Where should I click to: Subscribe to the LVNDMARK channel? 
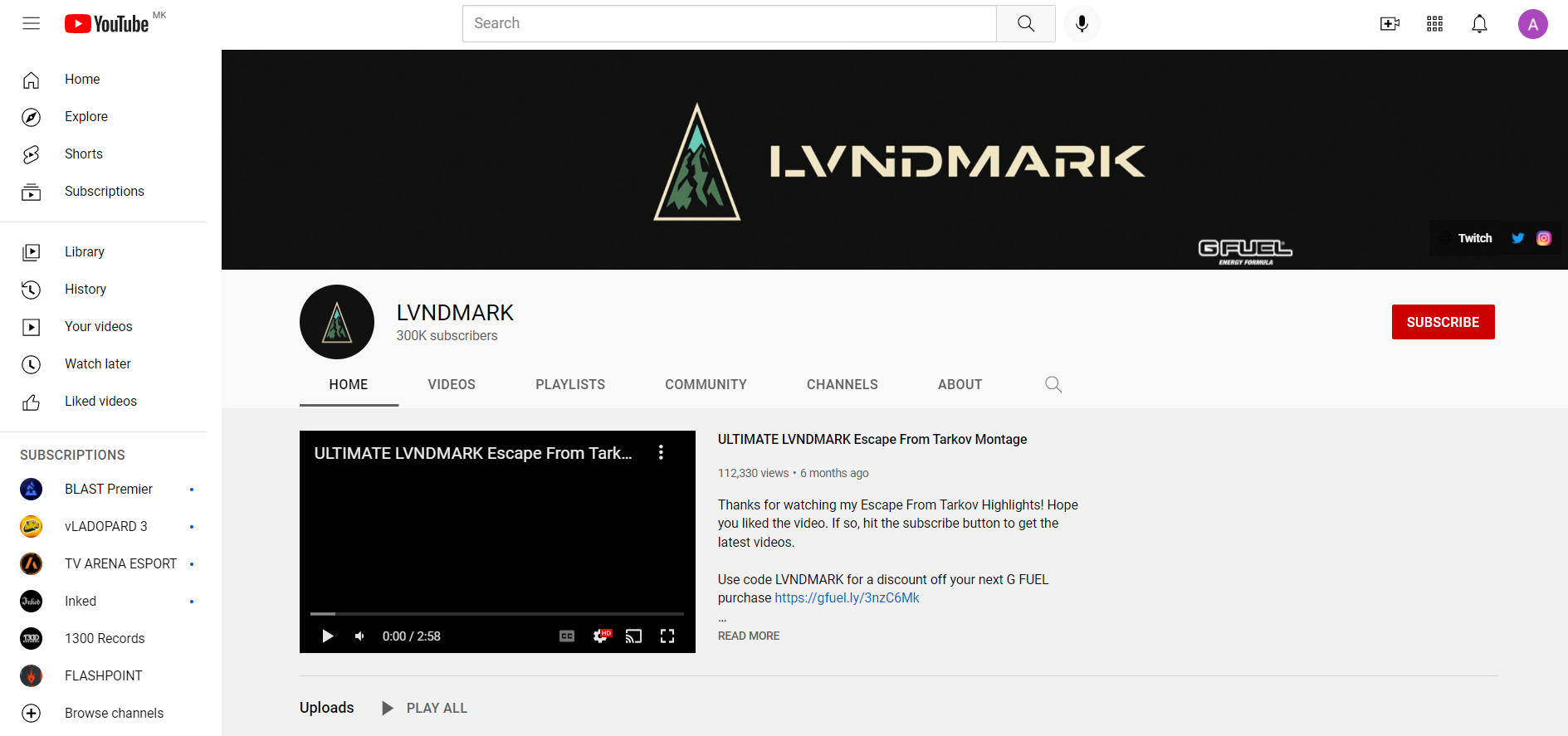click(1443, 322)
